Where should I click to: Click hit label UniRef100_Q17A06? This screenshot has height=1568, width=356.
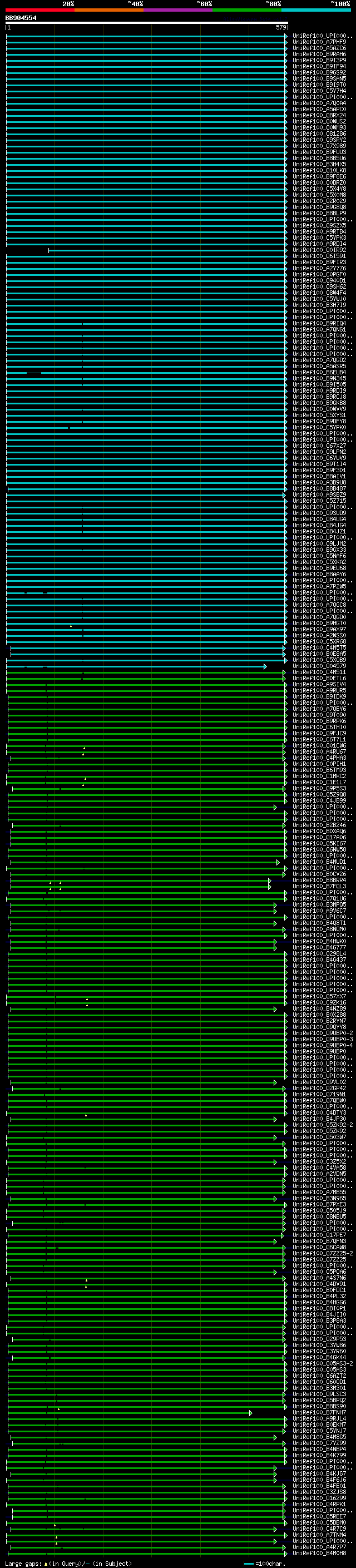tap(319, 837)
